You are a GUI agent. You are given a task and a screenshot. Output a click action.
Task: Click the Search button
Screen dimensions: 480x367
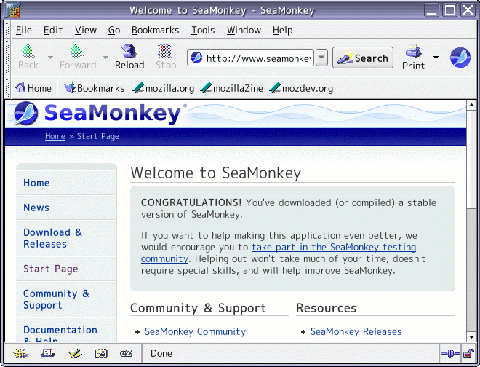(x=363, y=58)
